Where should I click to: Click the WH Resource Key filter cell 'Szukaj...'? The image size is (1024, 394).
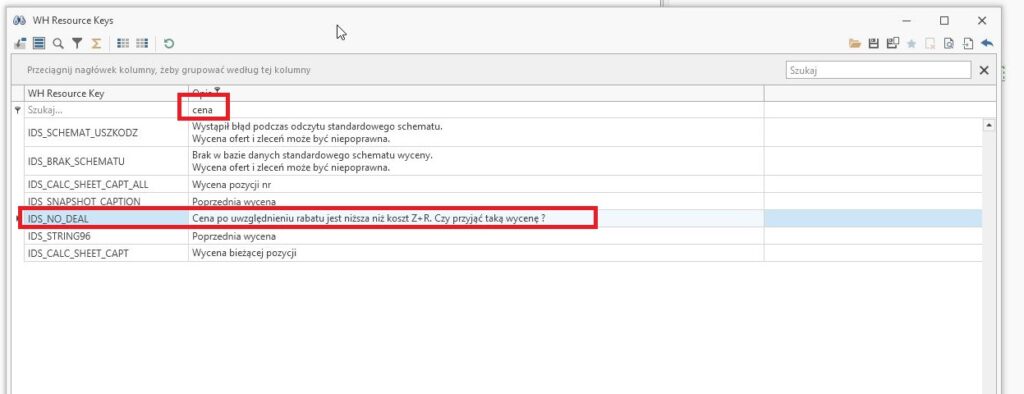click(106, 110)
